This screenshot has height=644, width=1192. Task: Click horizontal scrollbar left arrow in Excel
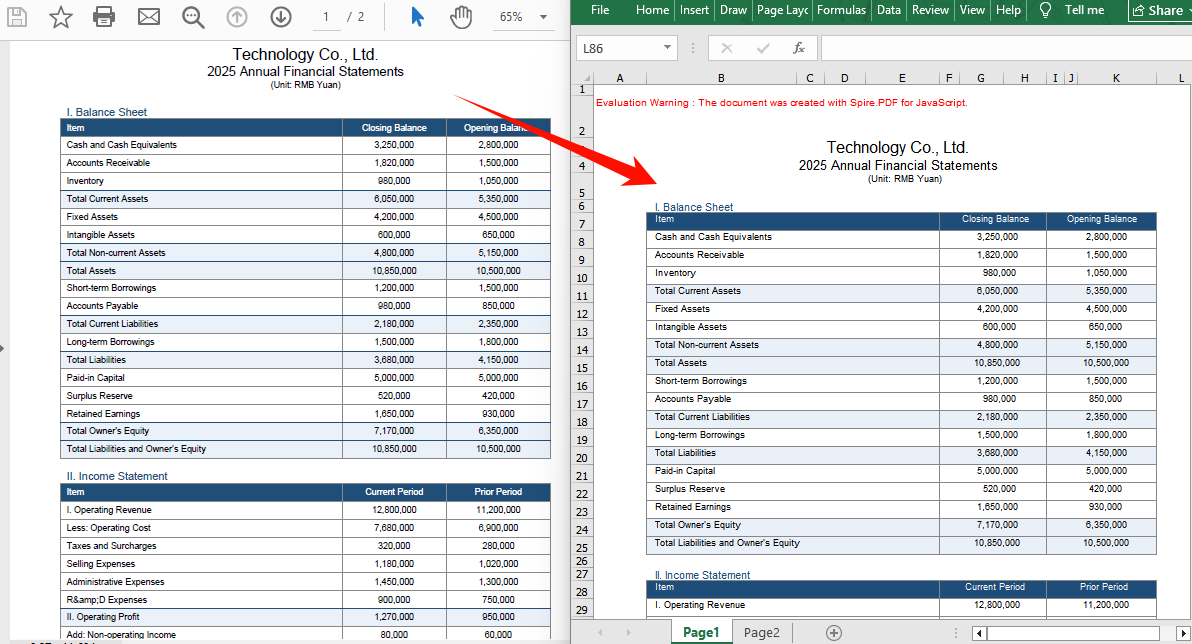pos(979,633)
